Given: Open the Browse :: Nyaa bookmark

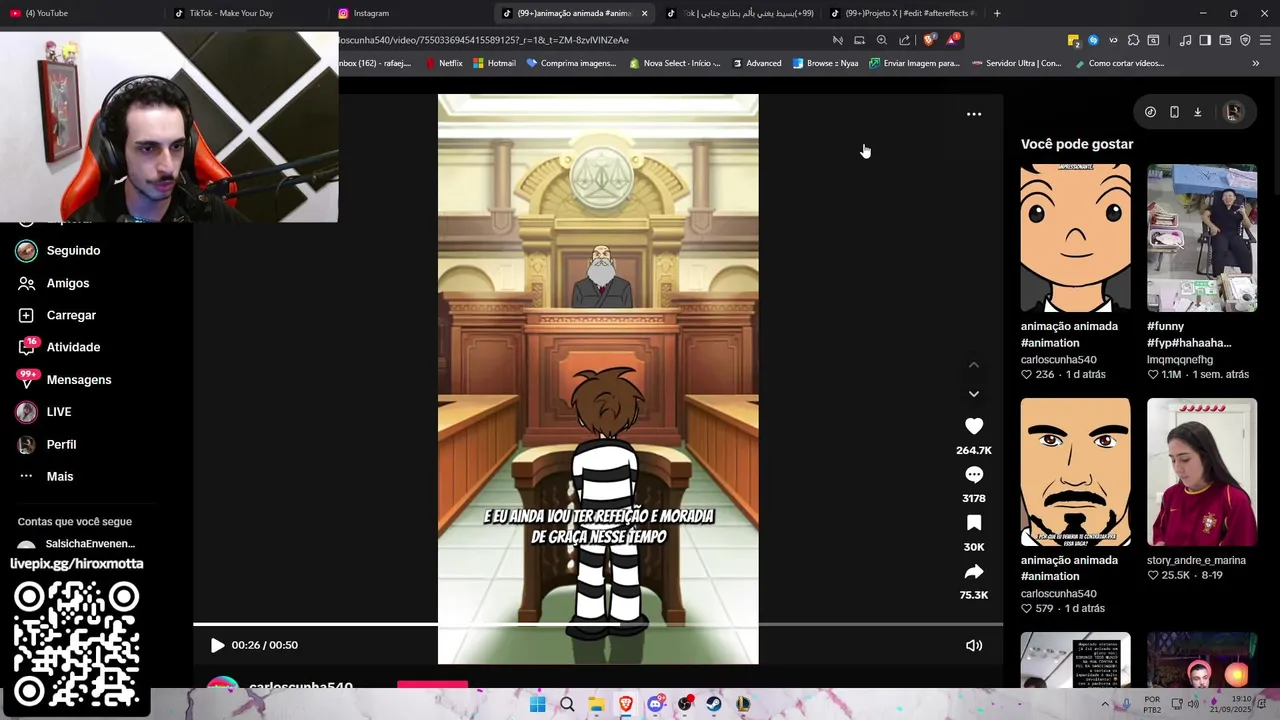Looking at the screenshot, I should pyautogui.click(x=825, y=63).
